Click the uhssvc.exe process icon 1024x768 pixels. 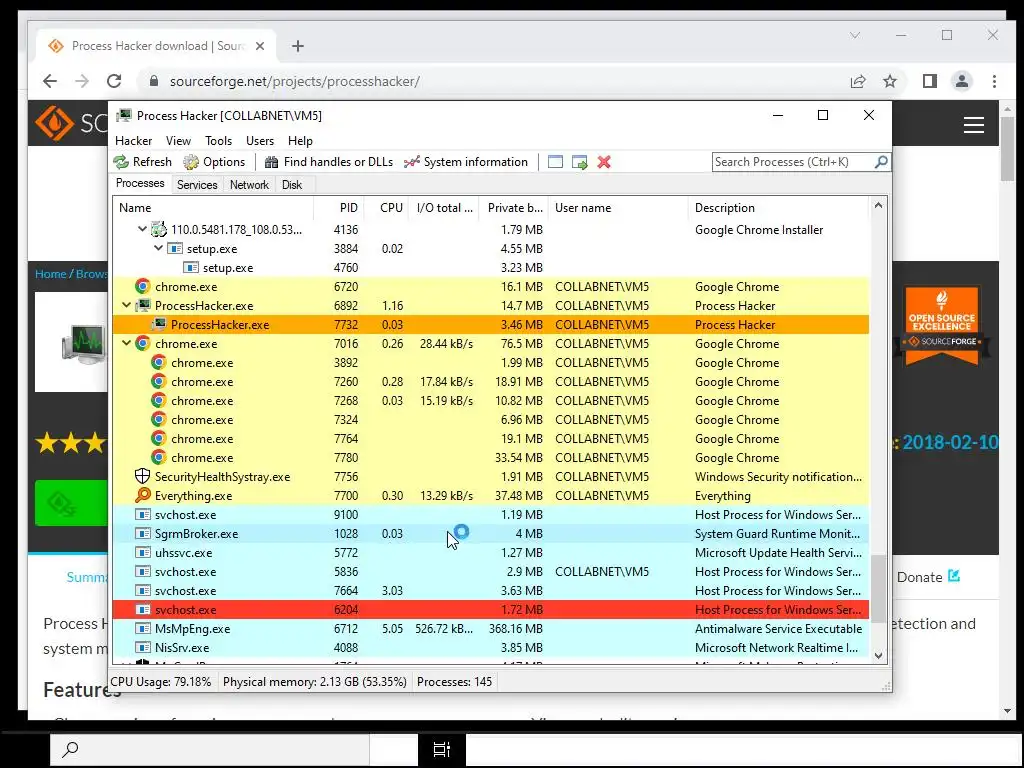(x=142, y=552)
